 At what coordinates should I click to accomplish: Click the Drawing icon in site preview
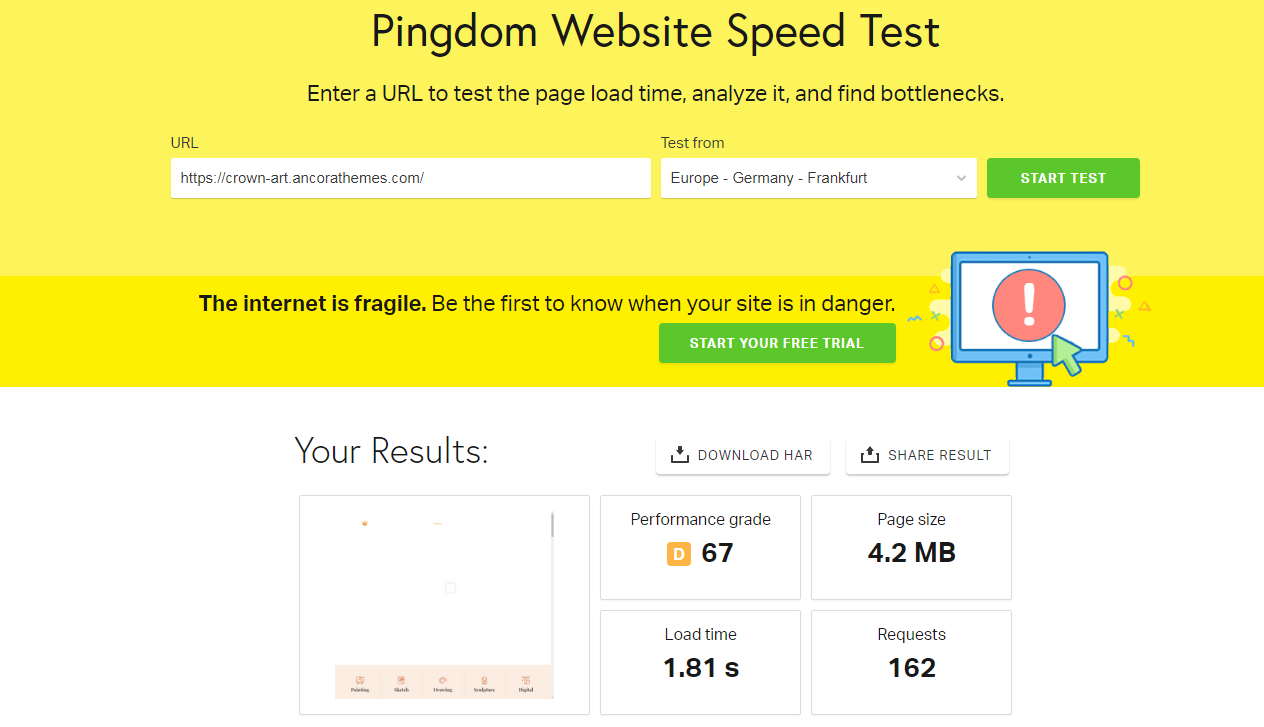click(443, 679)
